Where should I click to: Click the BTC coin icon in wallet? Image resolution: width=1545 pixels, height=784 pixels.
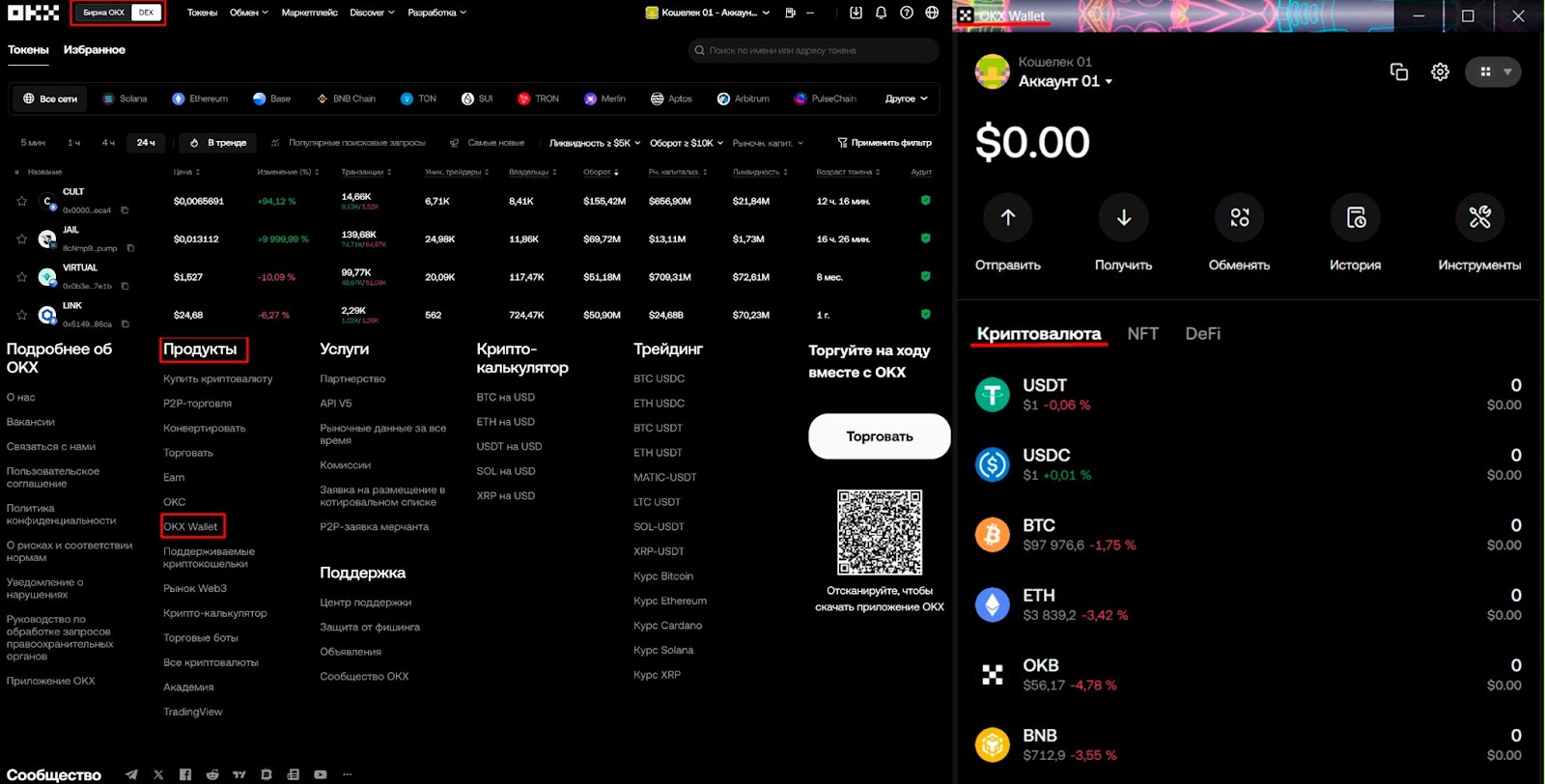(992, 534)
